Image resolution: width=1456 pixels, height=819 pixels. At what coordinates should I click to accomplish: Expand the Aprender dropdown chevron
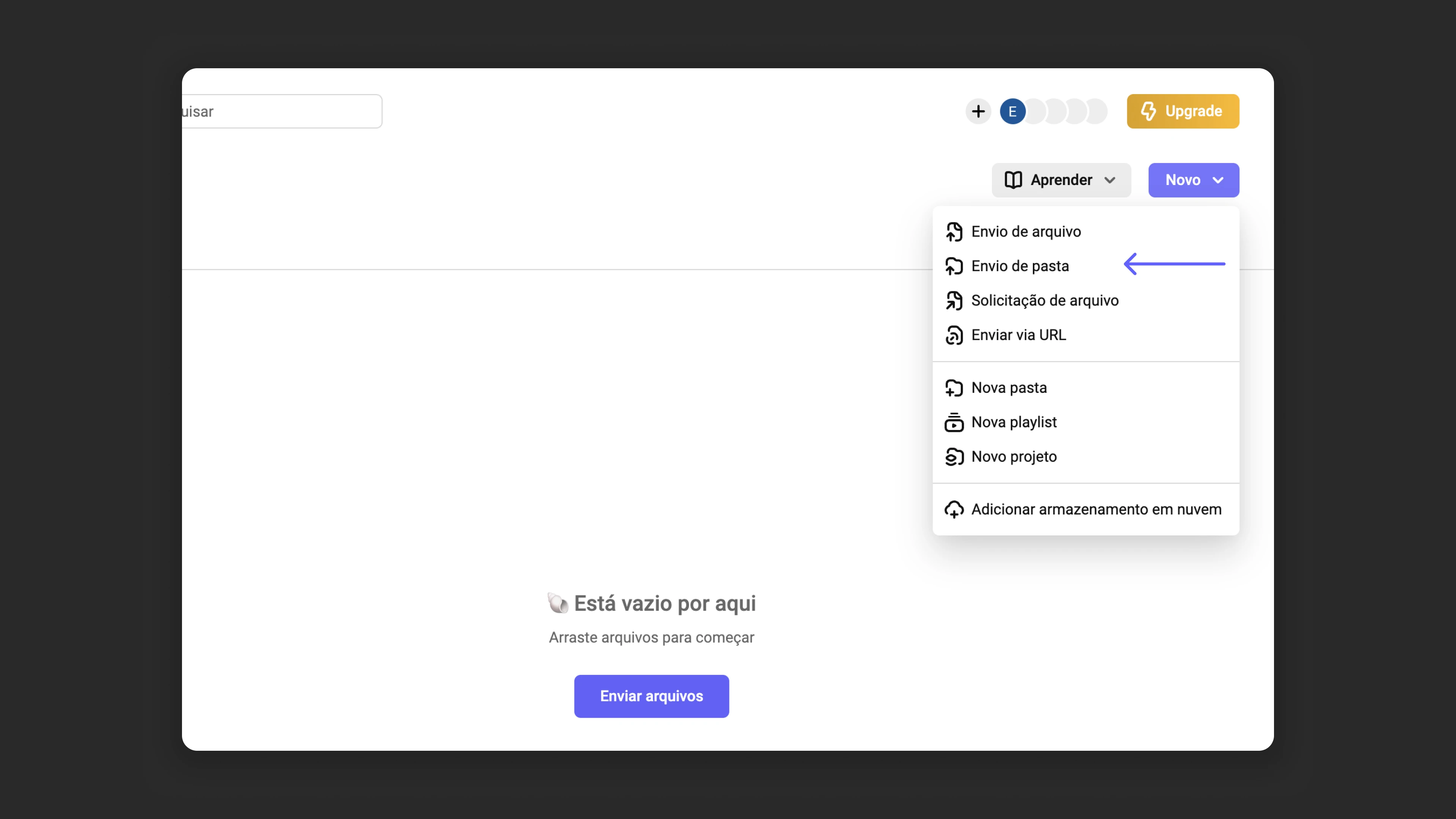(x=1109, y=180)
